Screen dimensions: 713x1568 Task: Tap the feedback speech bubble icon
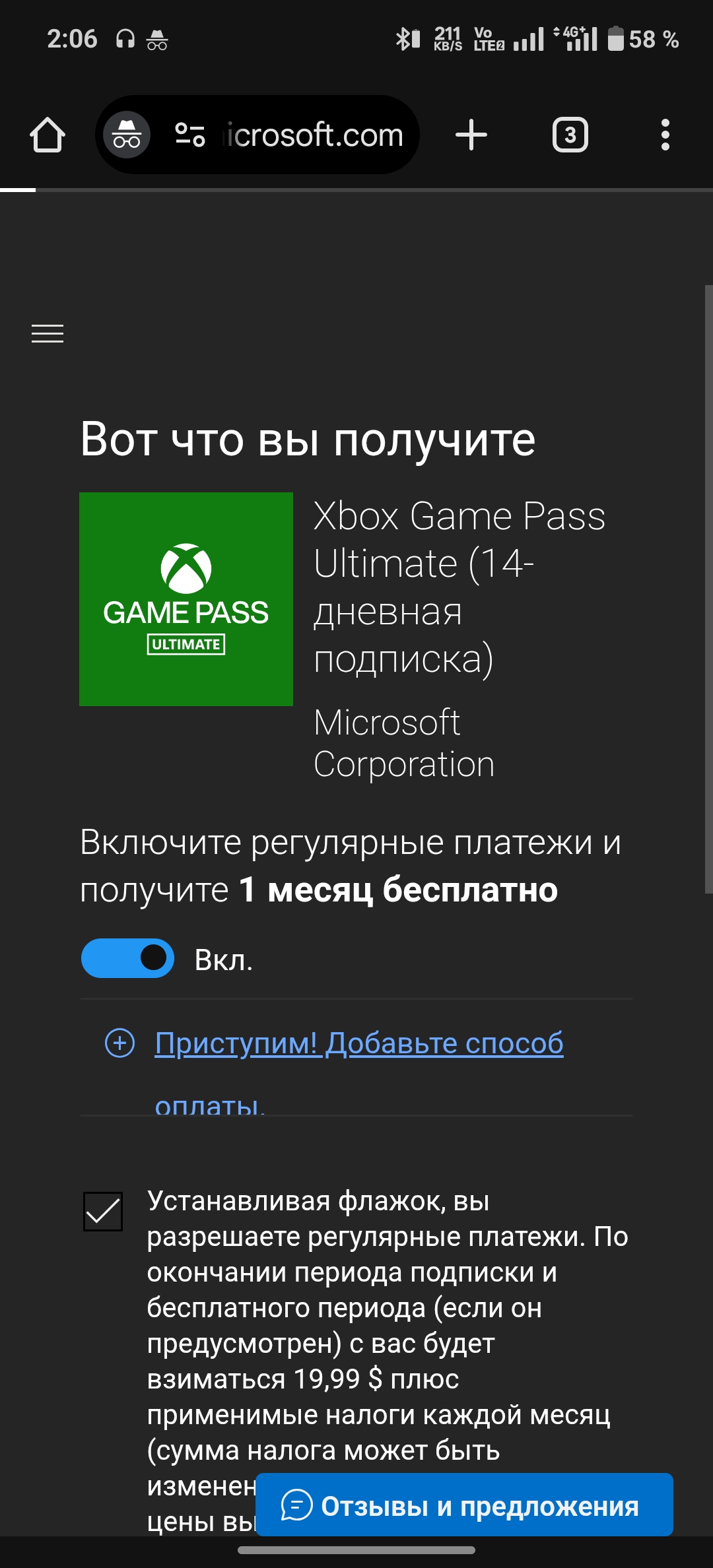[296, 1505]
